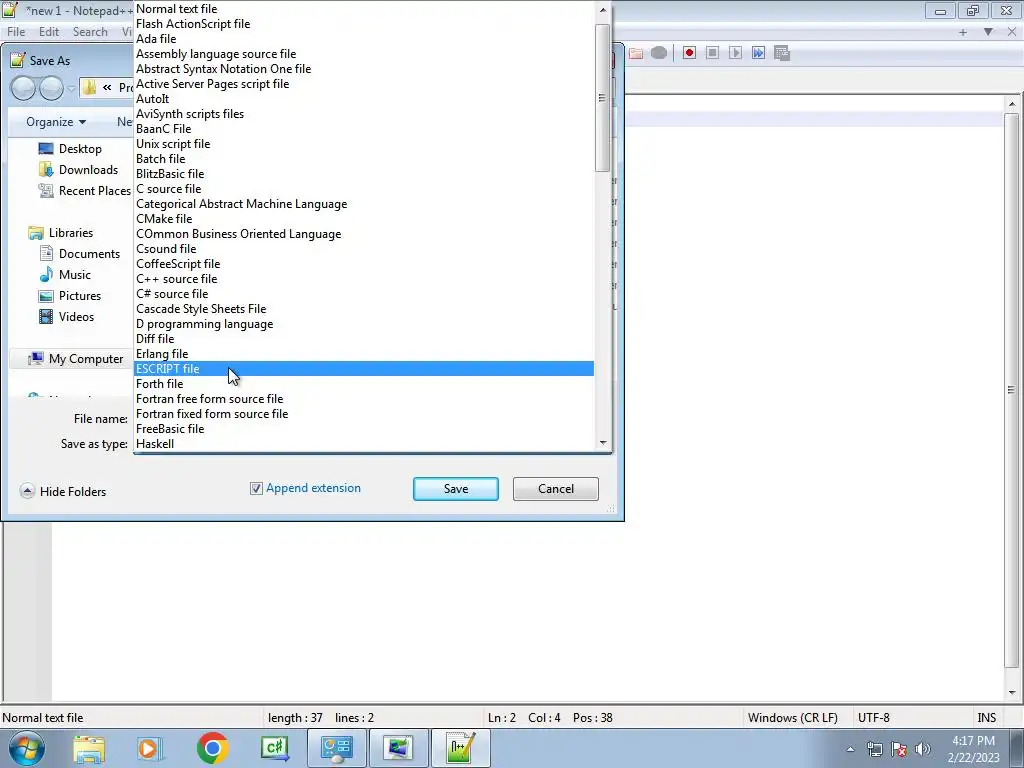The image size is (1024, 768).
Task: Open File Explorer from the taskbar
Action: 89,748
